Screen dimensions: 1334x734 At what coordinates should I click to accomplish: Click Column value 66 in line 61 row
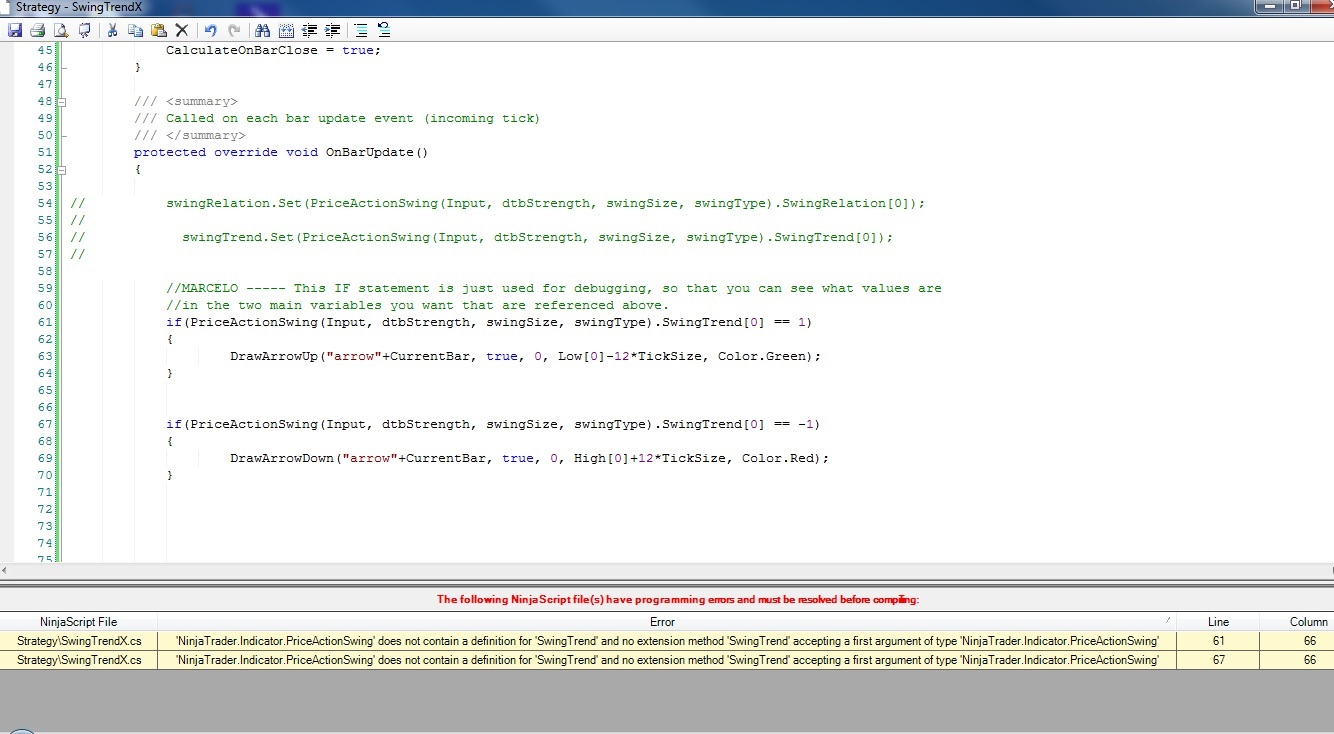[x=1297, y=641]
